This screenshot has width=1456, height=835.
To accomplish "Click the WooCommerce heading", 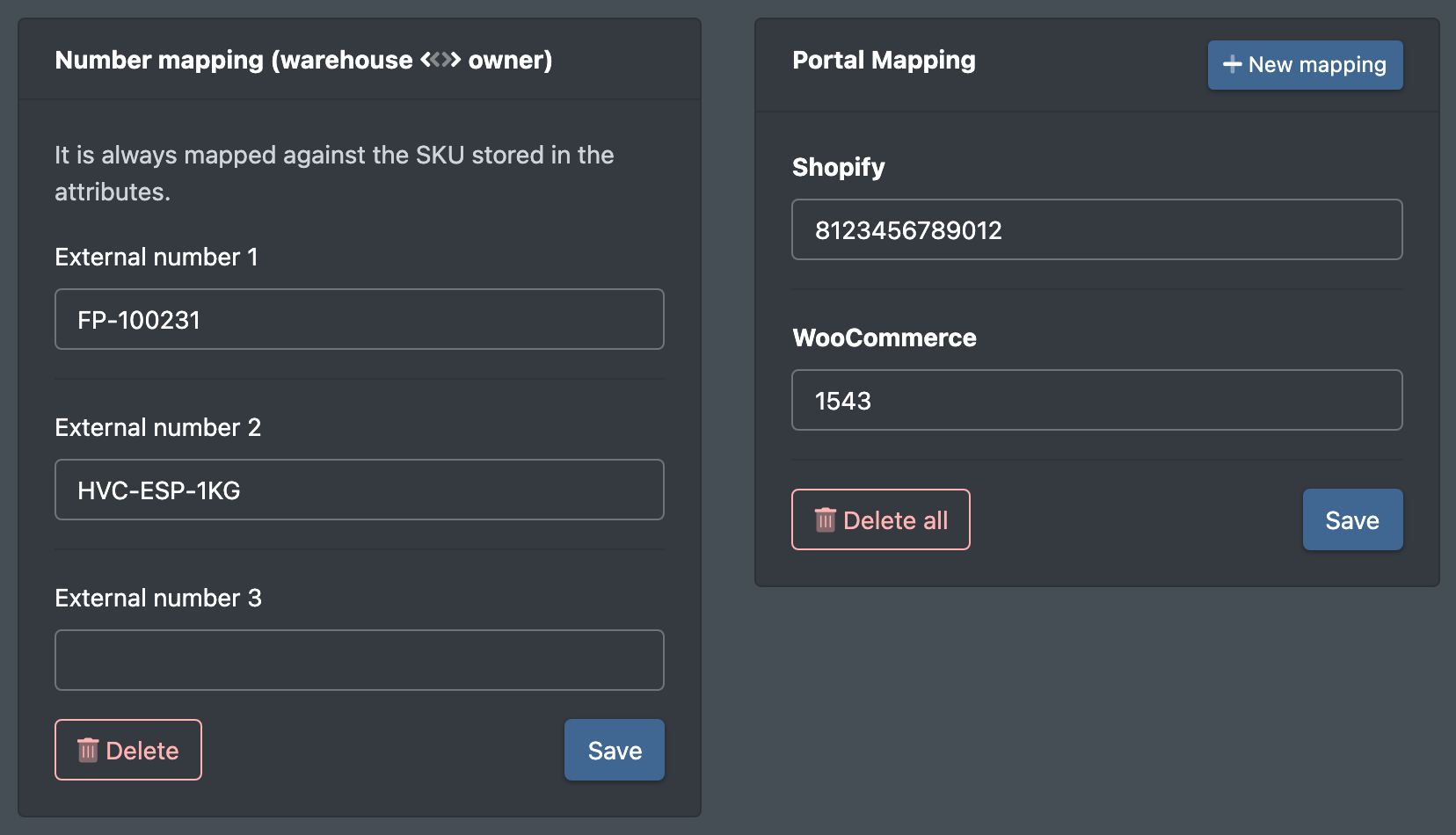I will pos(885,338).
